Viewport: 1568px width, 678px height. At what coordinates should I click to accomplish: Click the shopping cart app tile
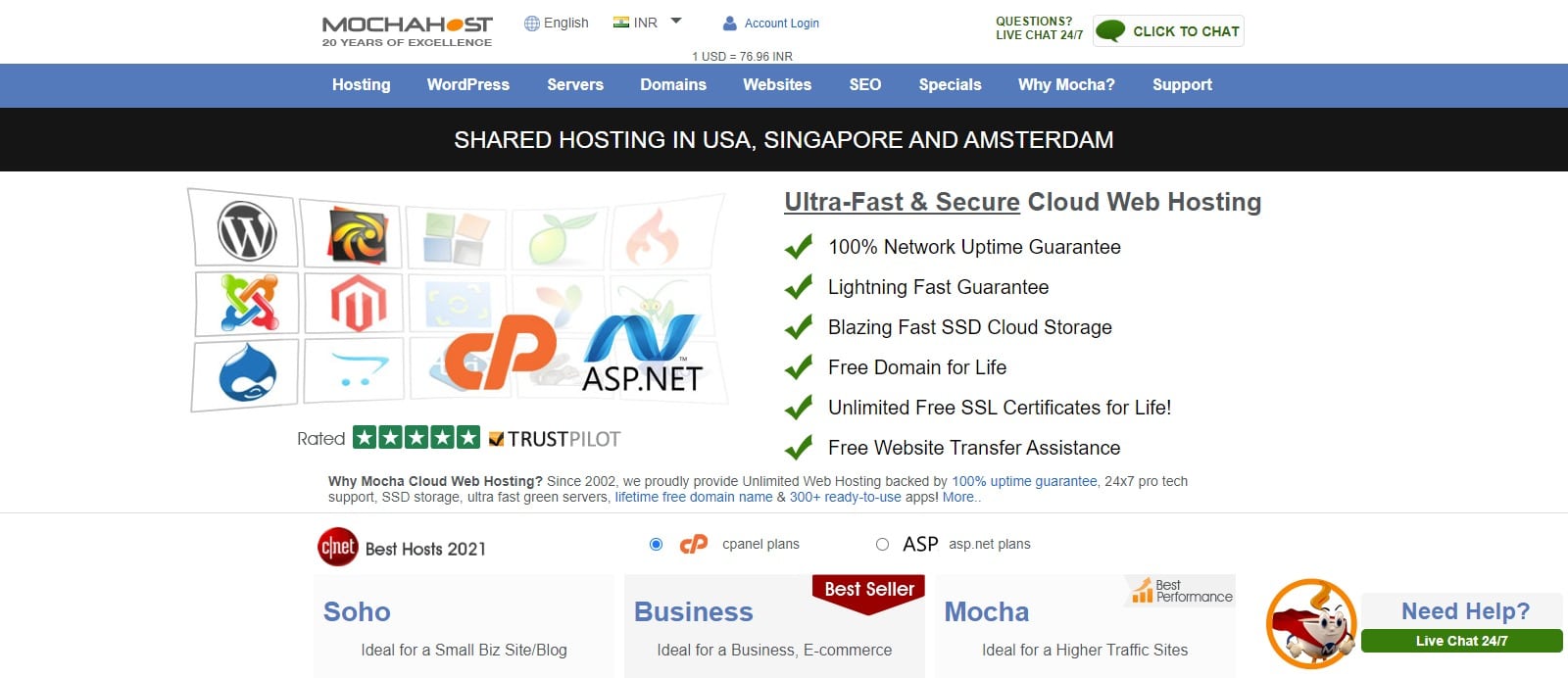354,370
